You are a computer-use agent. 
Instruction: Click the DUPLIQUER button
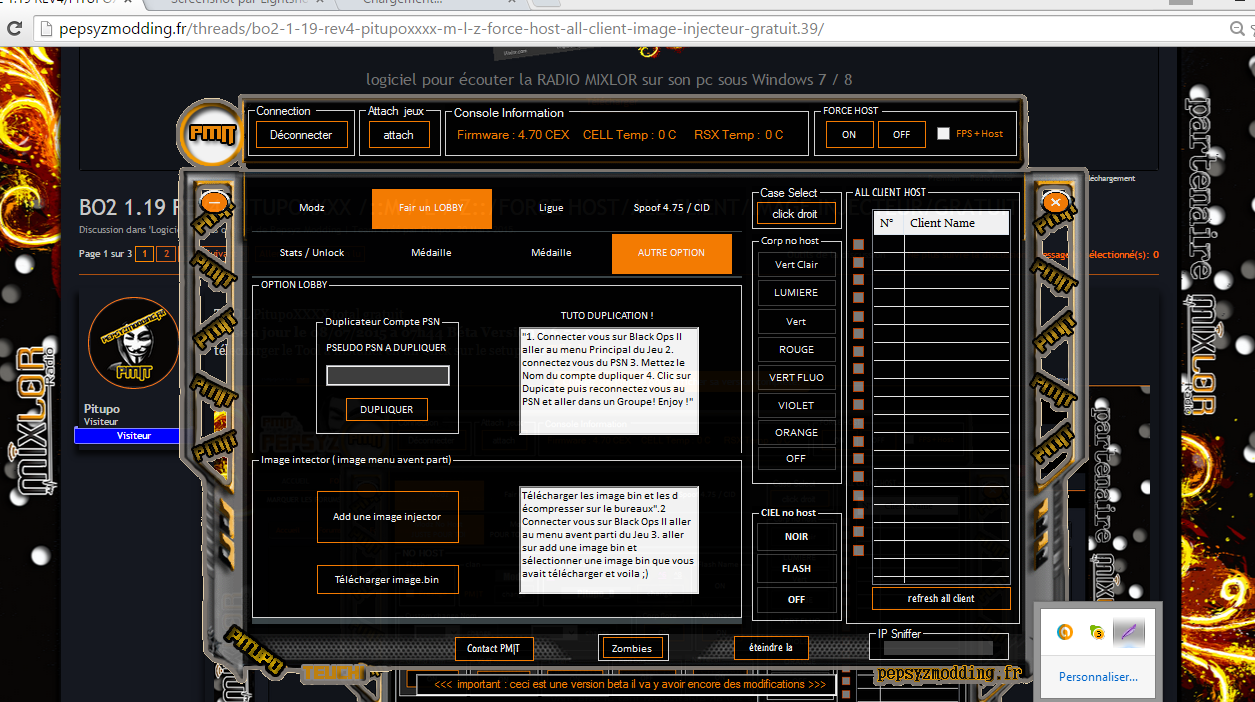click(x=387, y=410)
